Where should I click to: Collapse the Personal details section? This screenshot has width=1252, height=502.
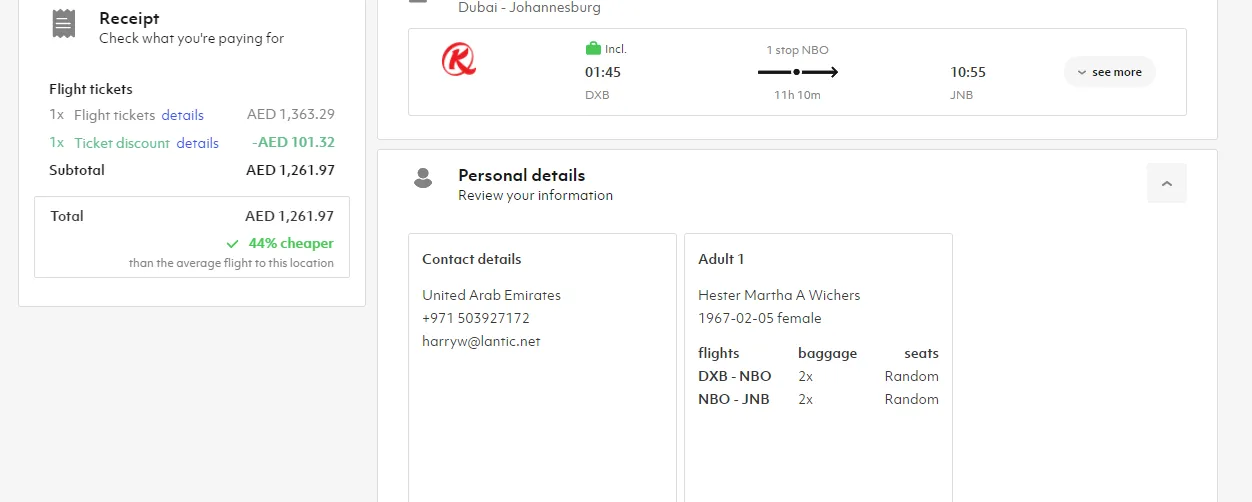pyautogui.click(x=1166, y=184)
